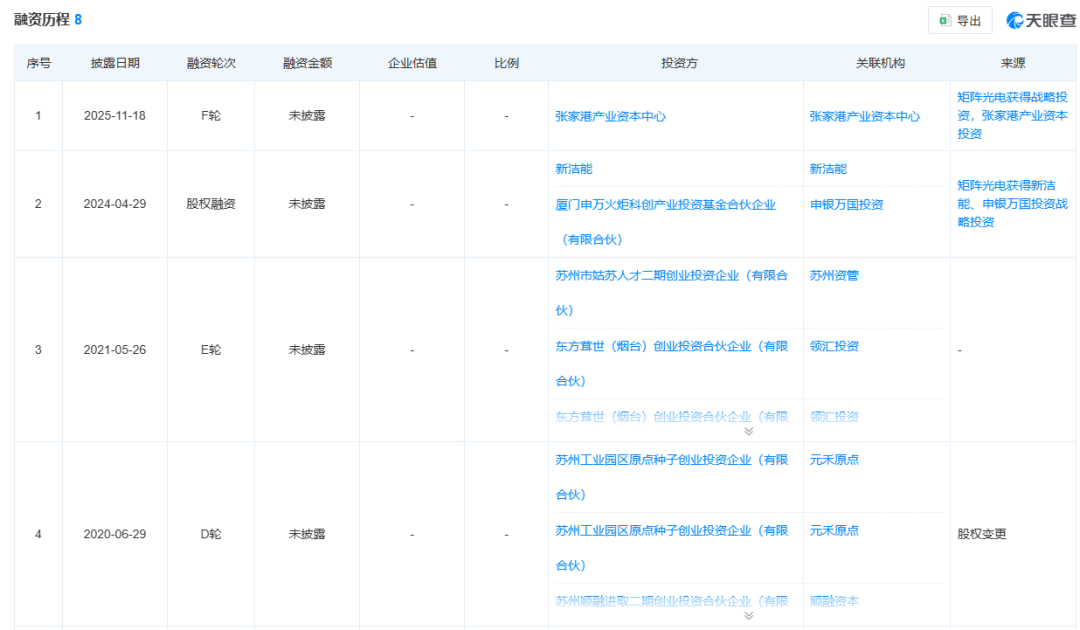Open source news 矩阵光电获战略投资

[1014, 115]
